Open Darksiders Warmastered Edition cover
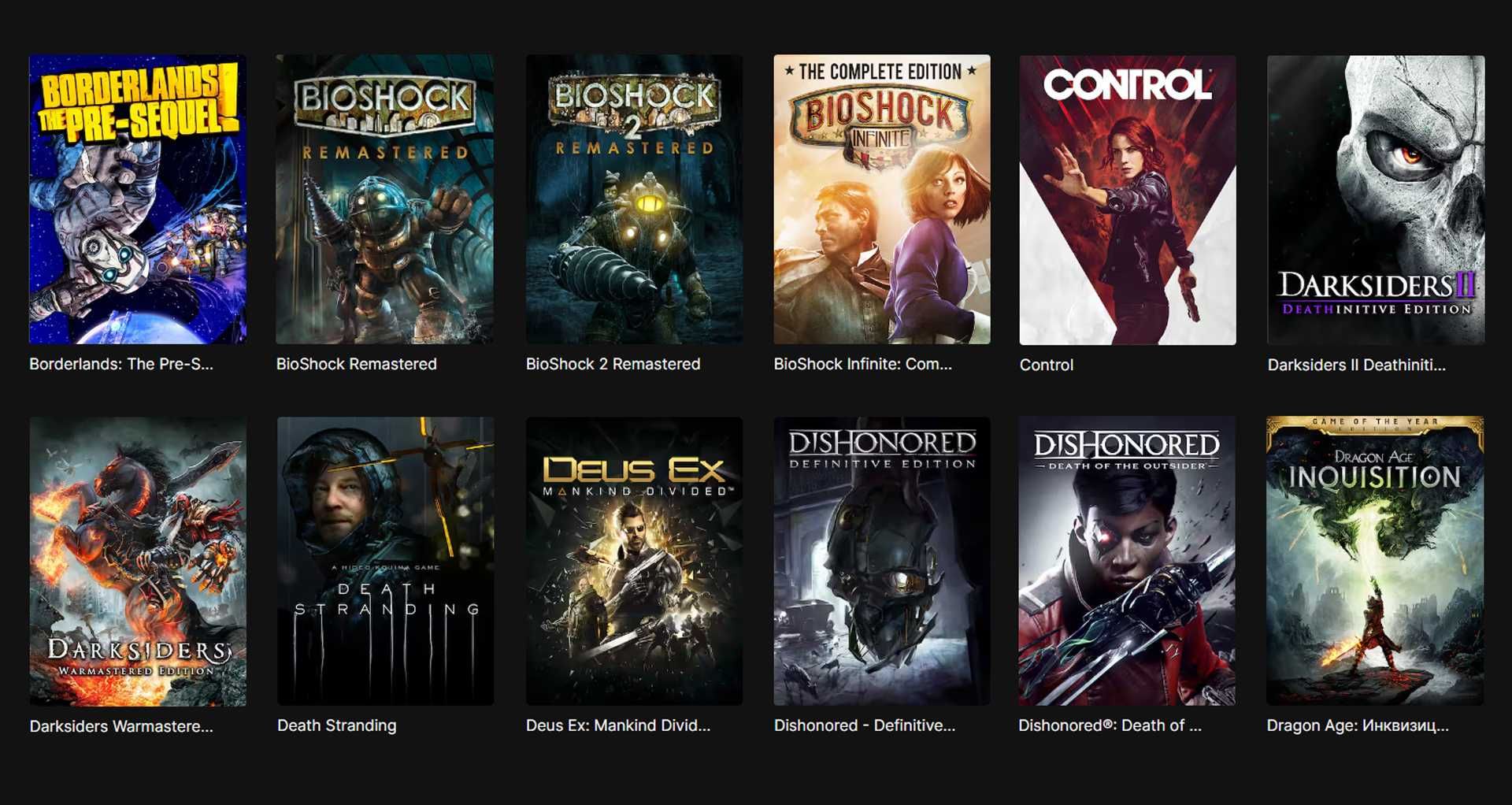Viewport: 1512px width, 805px height. coord(138,561)
